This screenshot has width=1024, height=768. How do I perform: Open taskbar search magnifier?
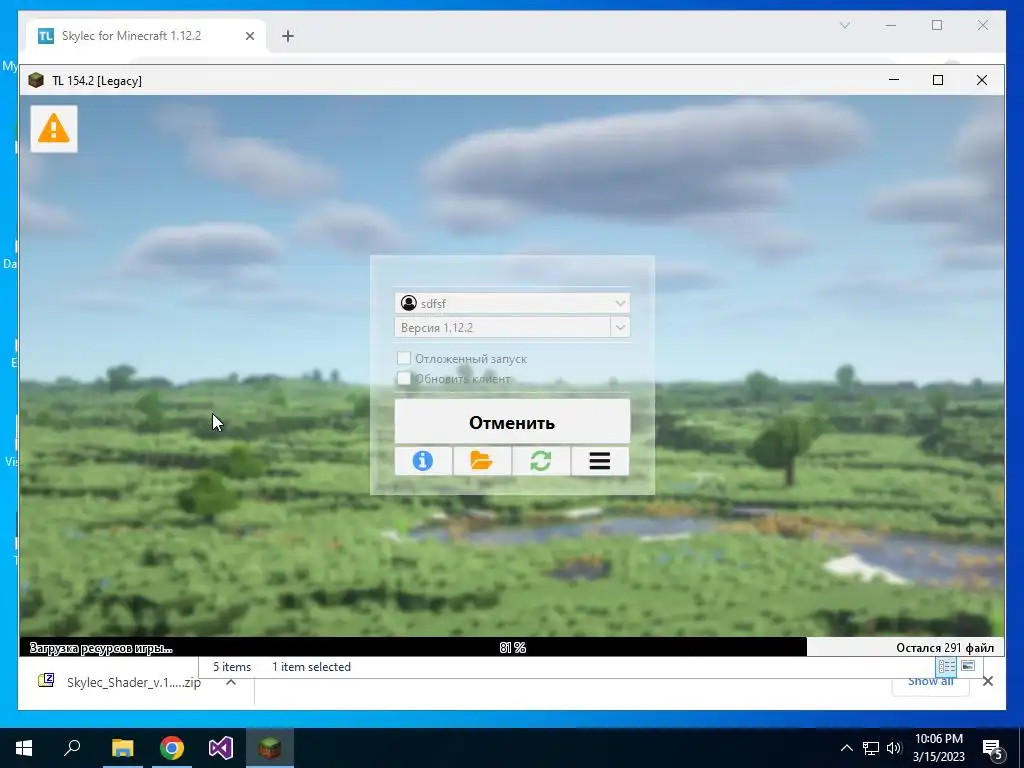72,748
